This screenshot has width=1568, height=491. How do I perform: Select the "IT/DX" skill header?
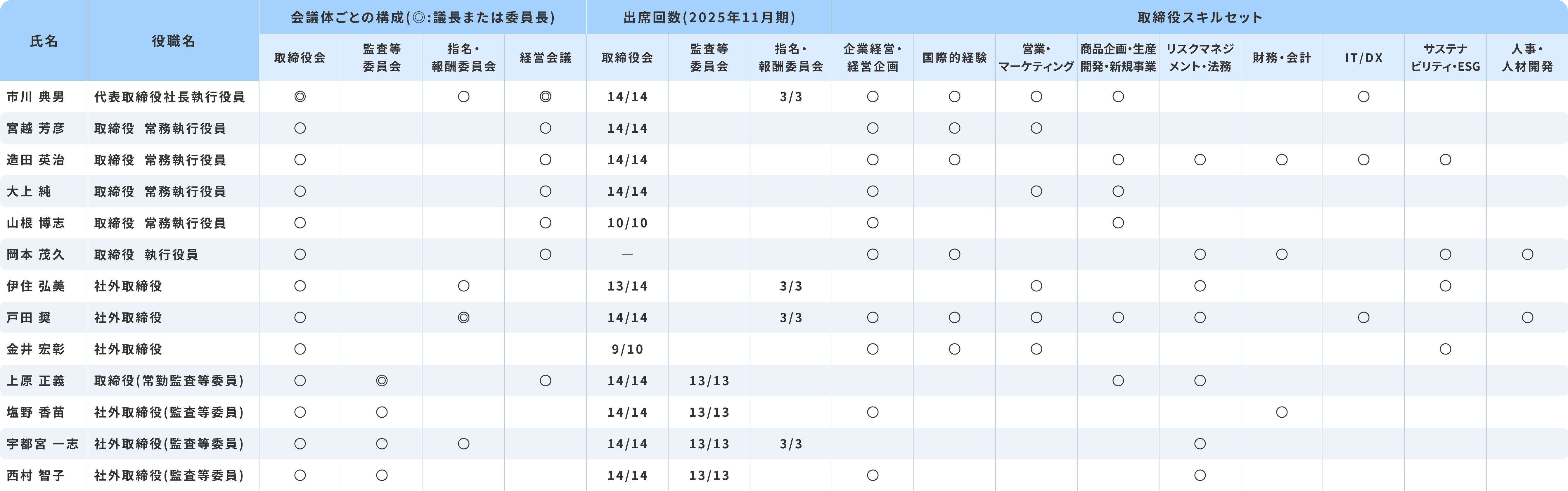coord(1363,58)
